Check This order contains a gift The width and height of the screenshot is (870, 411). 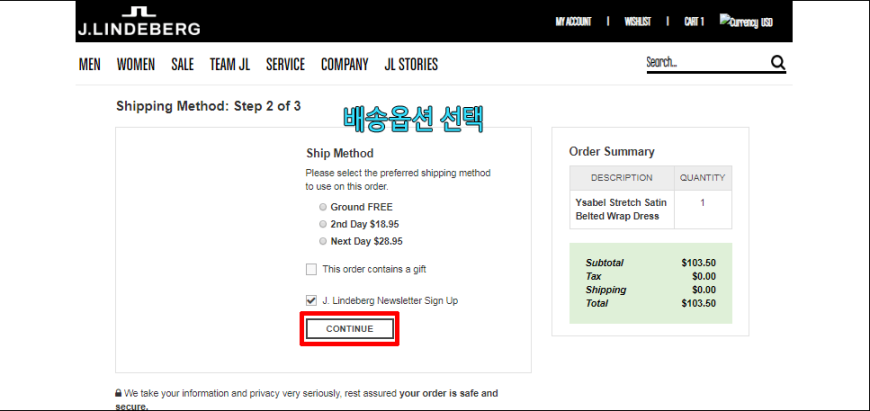(x=311, y=270)
